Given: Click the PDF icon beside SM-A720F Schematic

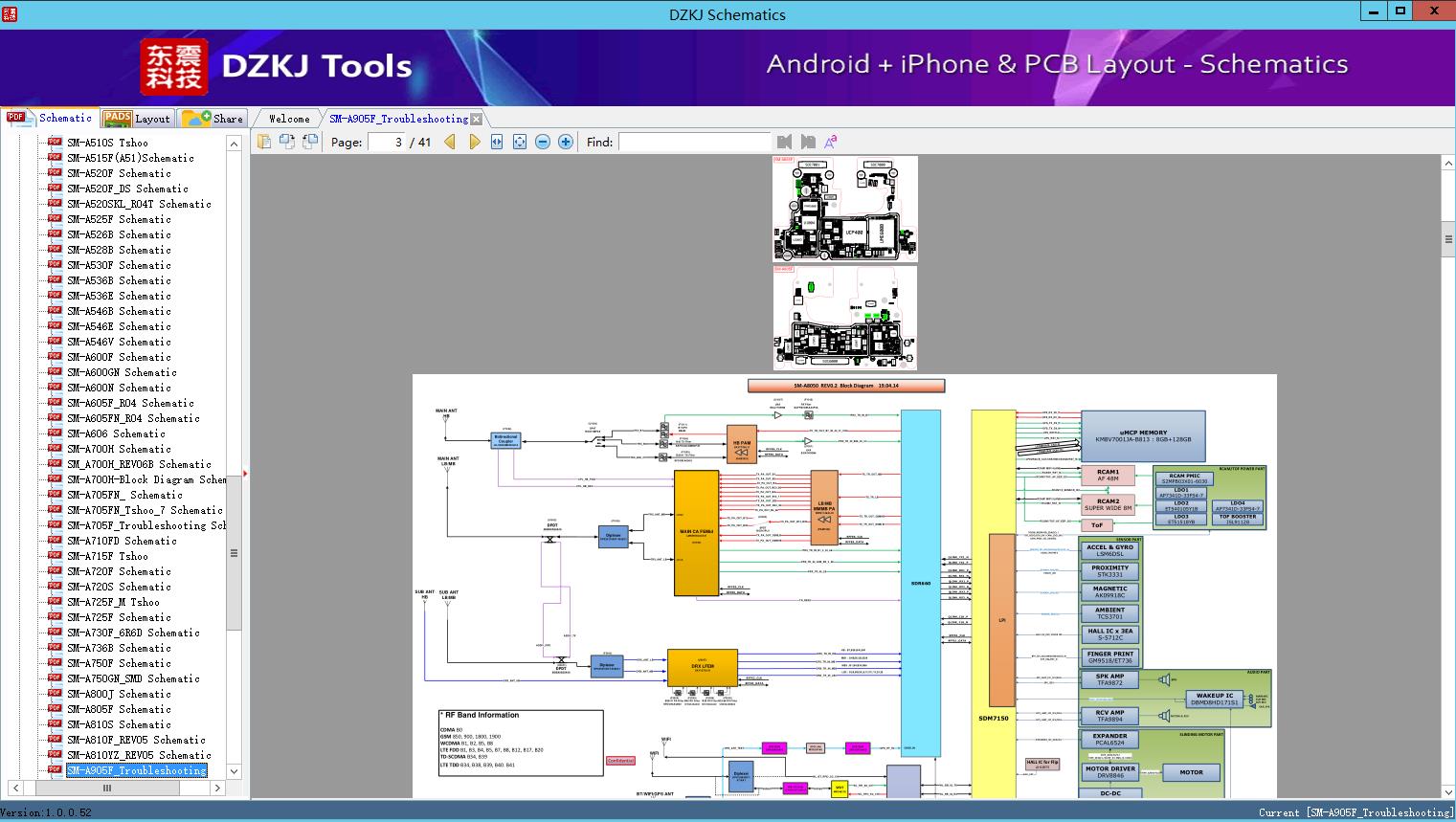Looking at the screenshot, I should pyautogui.click(x=55, y=571).
